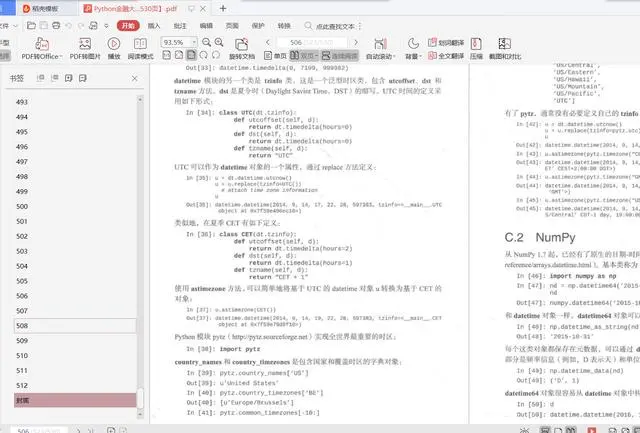Go to next page arrow
This screenshot has height=433, width=640.
356,42
